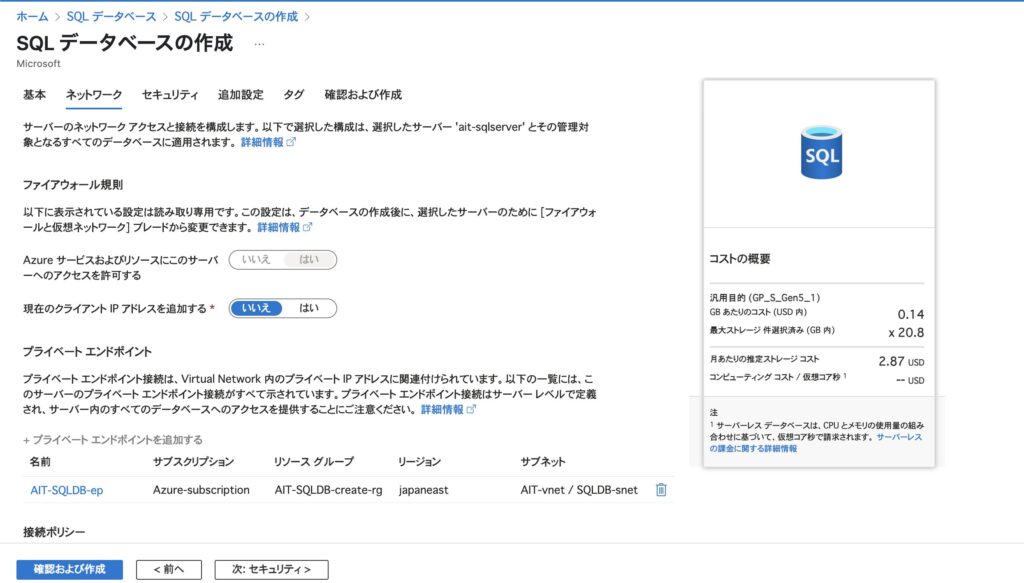This screenshot has width=1024, height=583.
Task: Click the 確認および作成 blue button
Action: (69, 569)
